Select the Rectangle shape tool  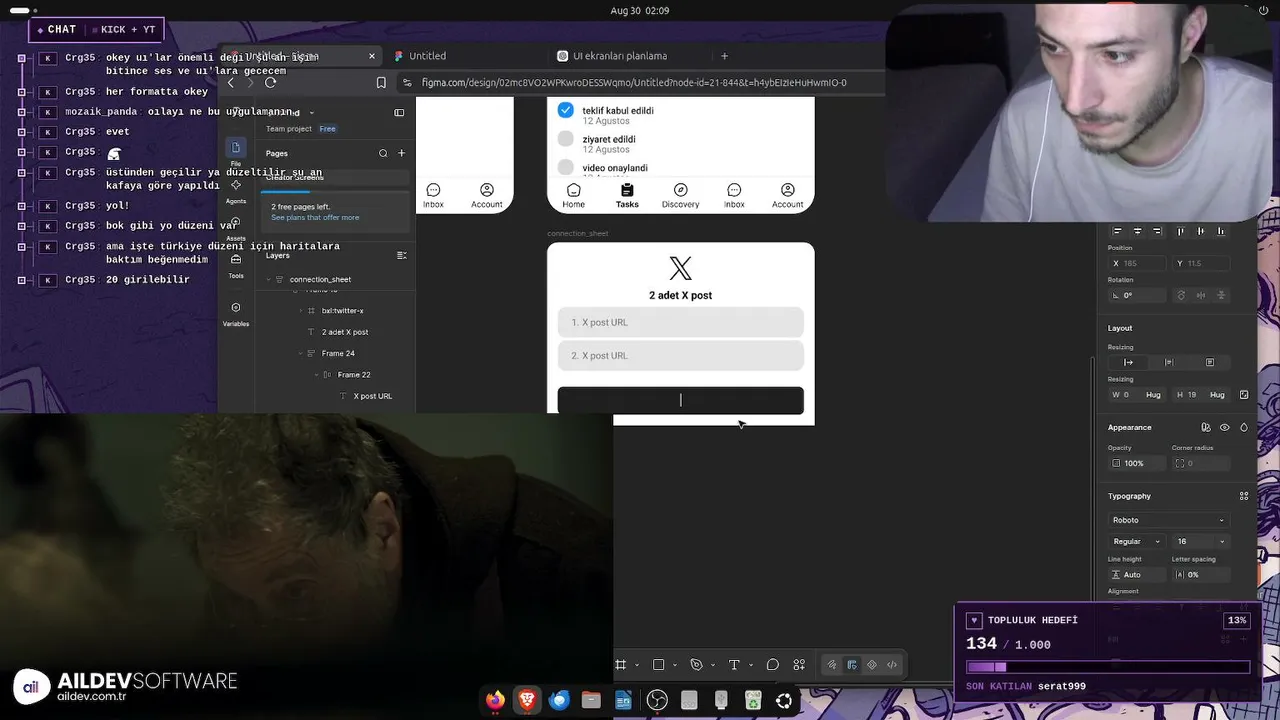659,665
